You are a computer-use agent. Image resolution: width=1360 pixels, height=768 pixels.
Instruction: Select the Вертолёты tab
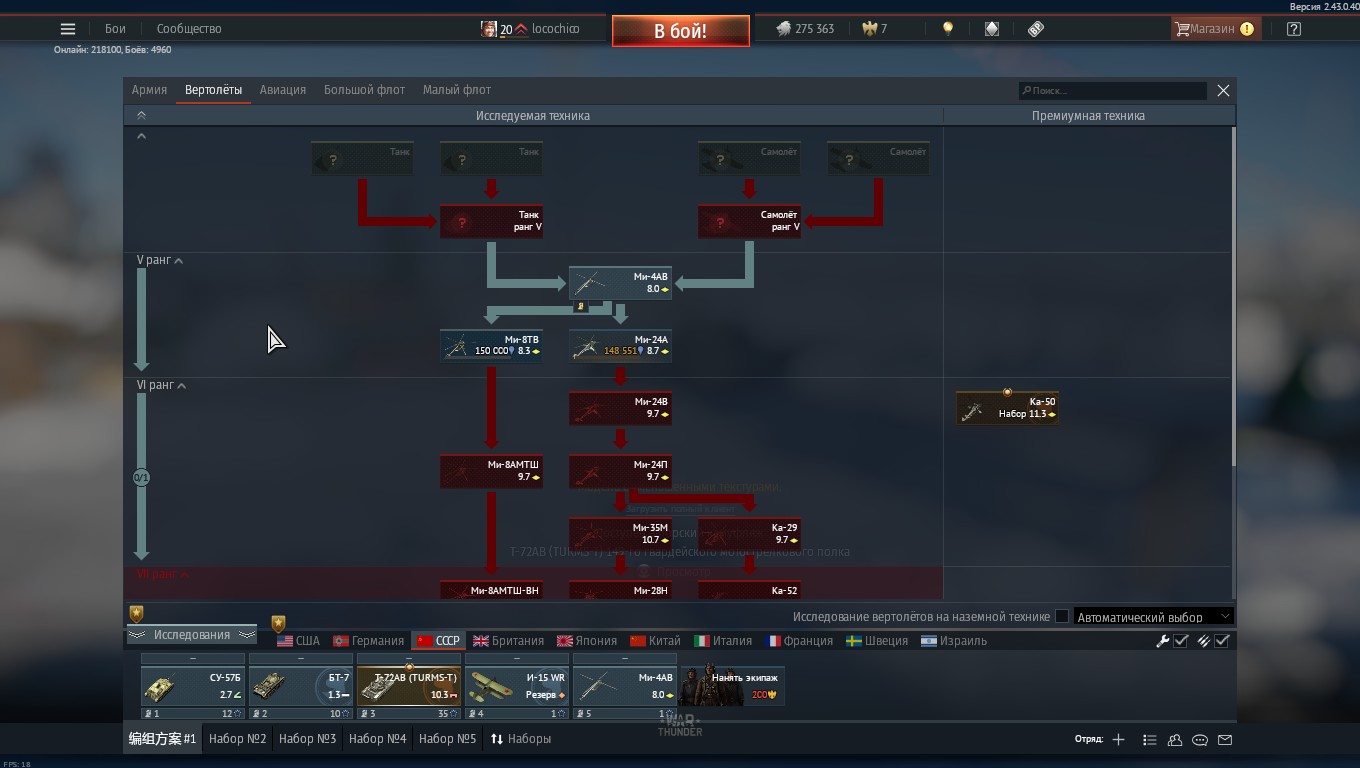tap(213, 90)
